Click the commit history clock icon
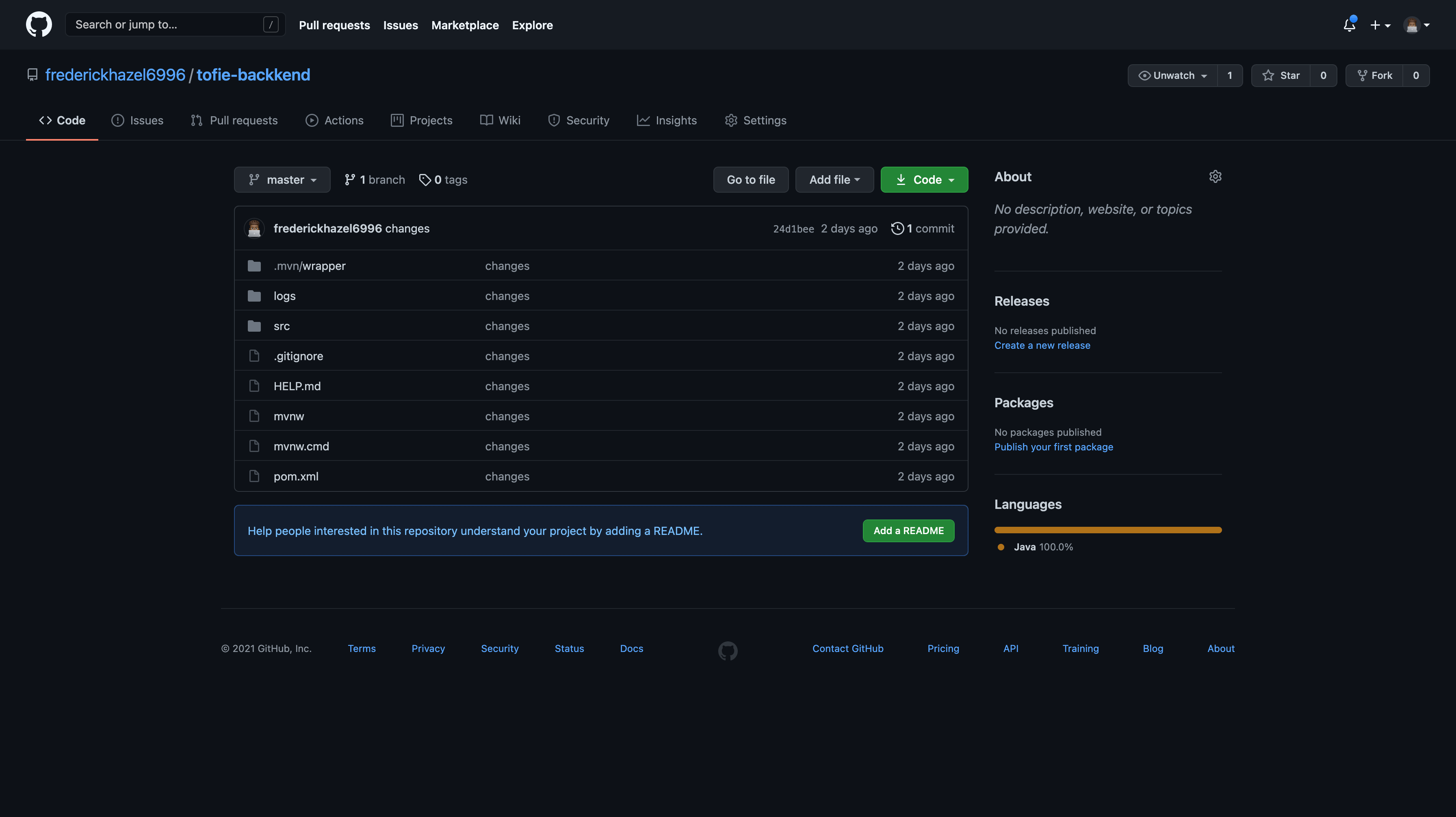 (x=897, y=228)
